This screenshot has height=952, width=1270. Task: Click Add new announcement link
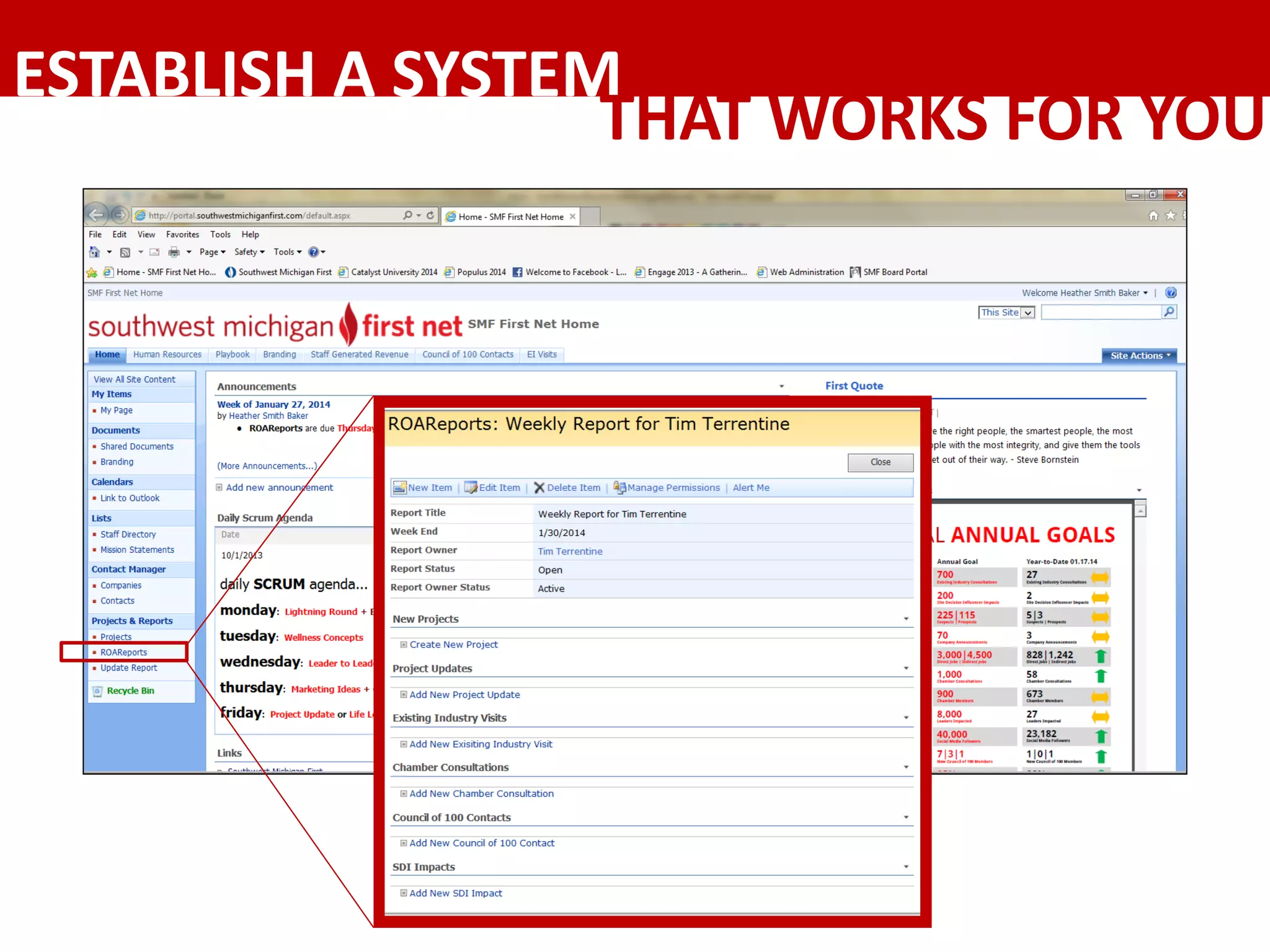pos(279,488)
